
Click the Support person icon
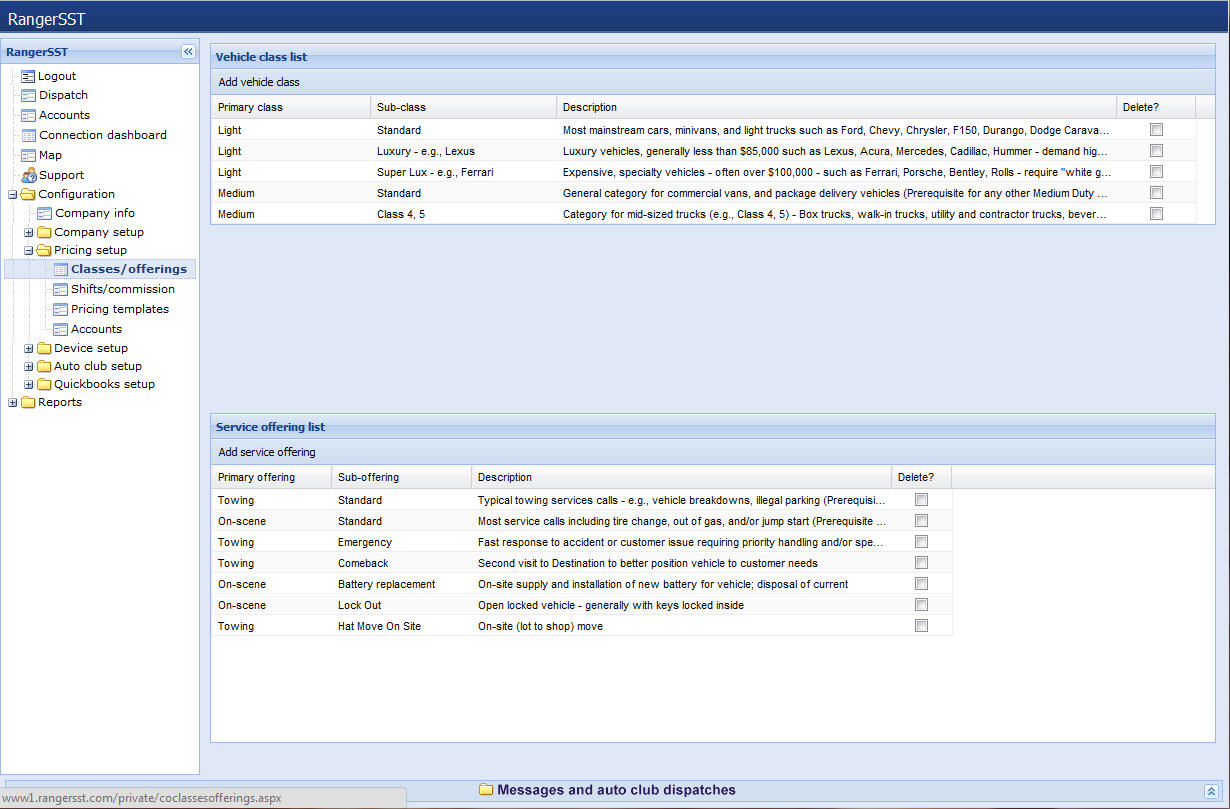coord(29,175)
